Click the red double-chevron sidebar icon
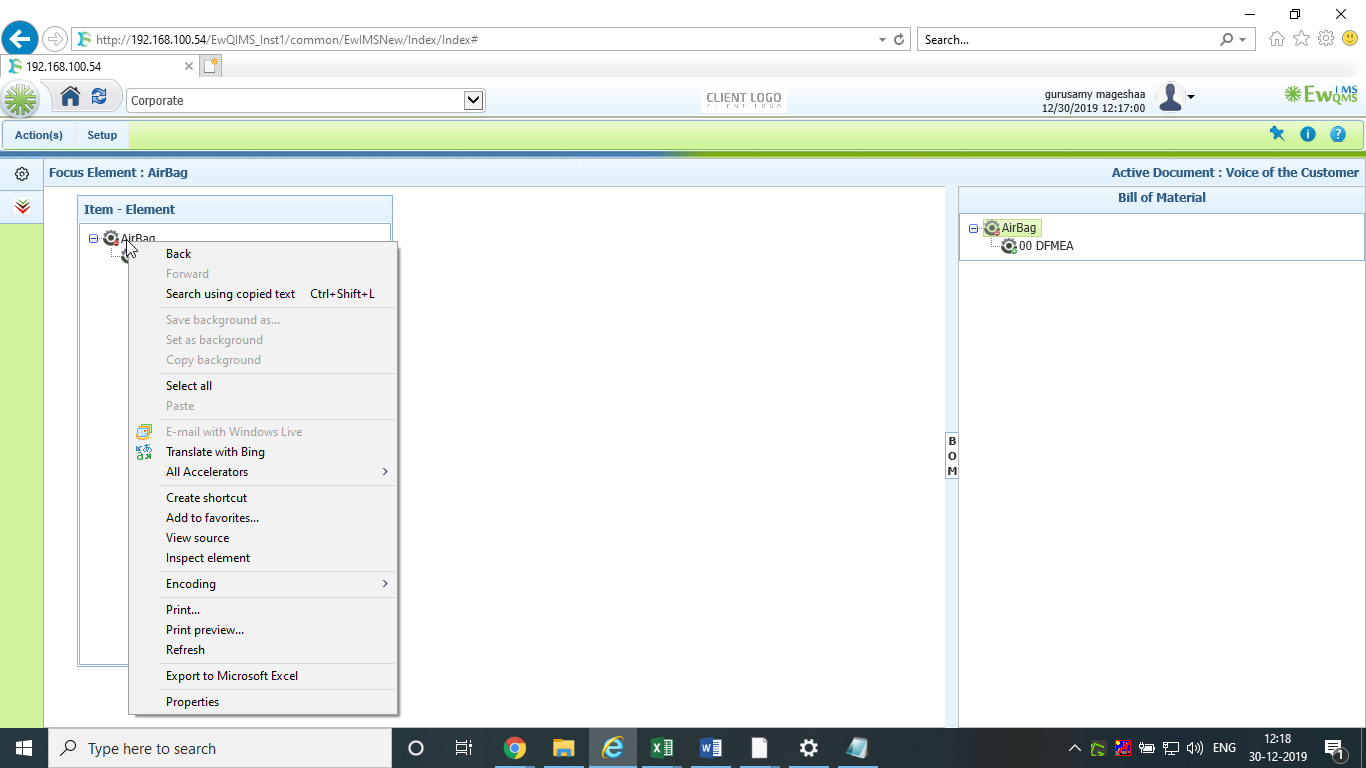 pyautogui.click(x=22, y=207)
